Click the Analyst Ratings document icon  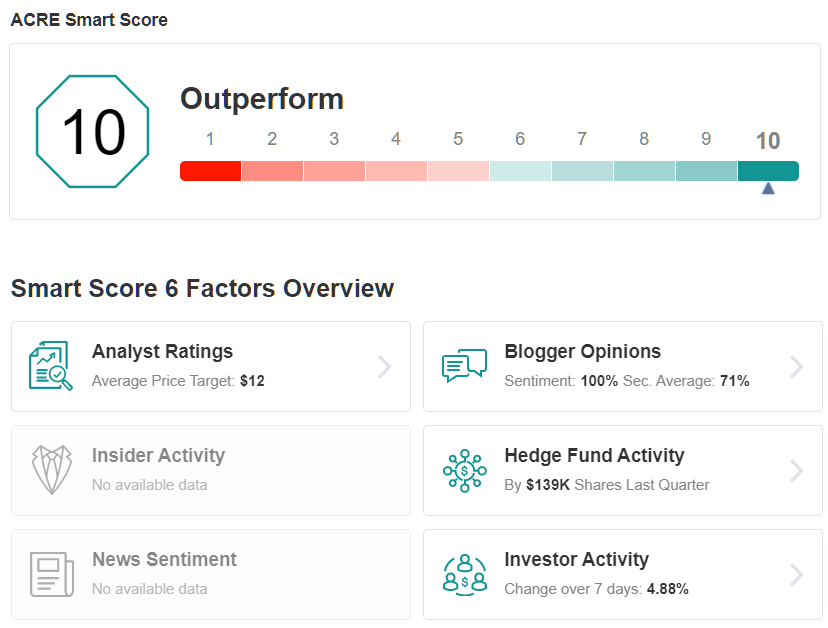coord(51,365)
